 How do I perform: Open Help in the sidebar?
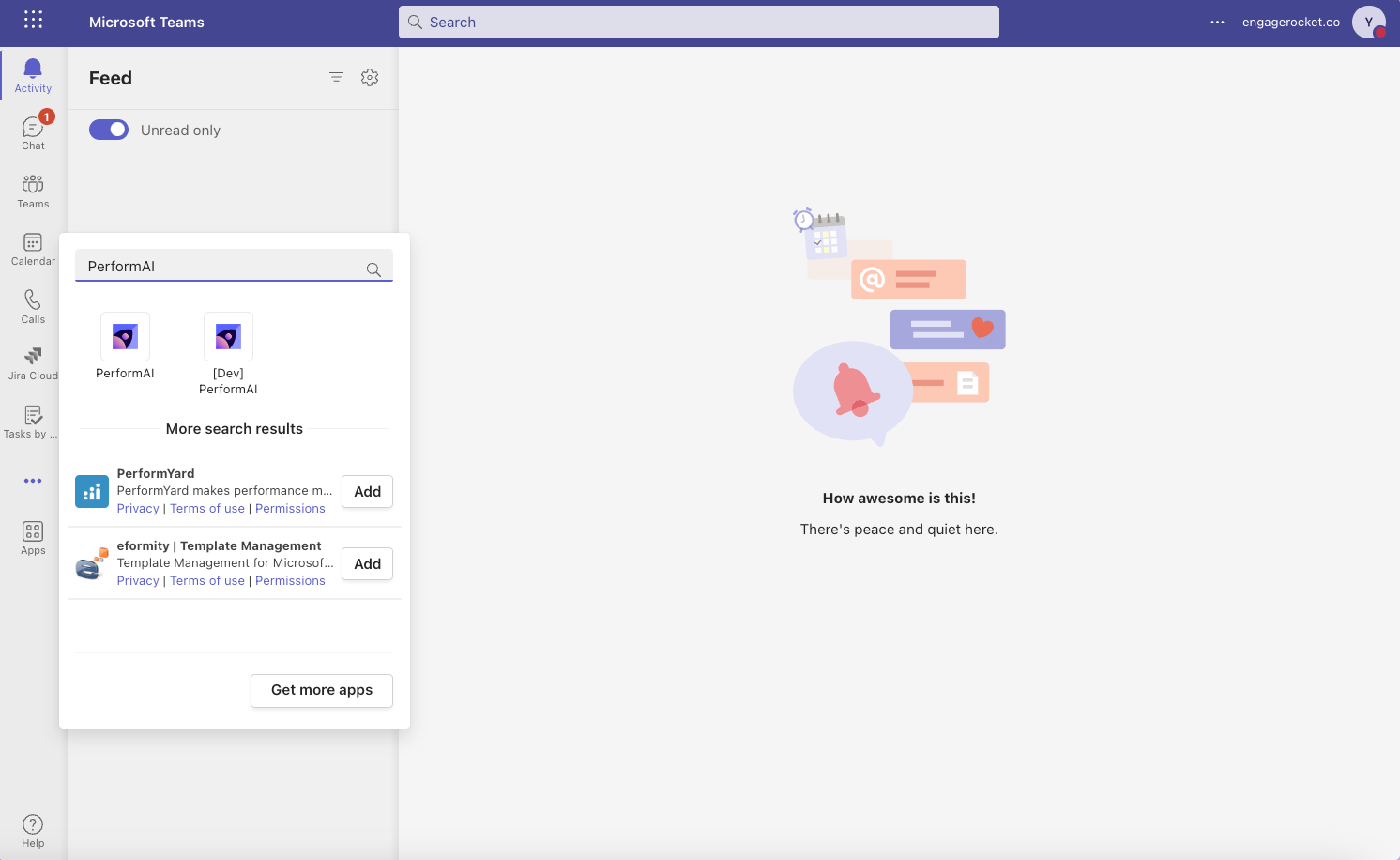pos(33,831)
